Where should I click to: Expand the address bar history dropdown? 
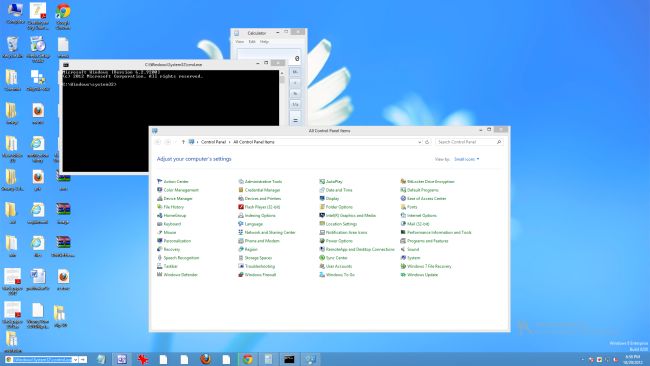point(420,142)
